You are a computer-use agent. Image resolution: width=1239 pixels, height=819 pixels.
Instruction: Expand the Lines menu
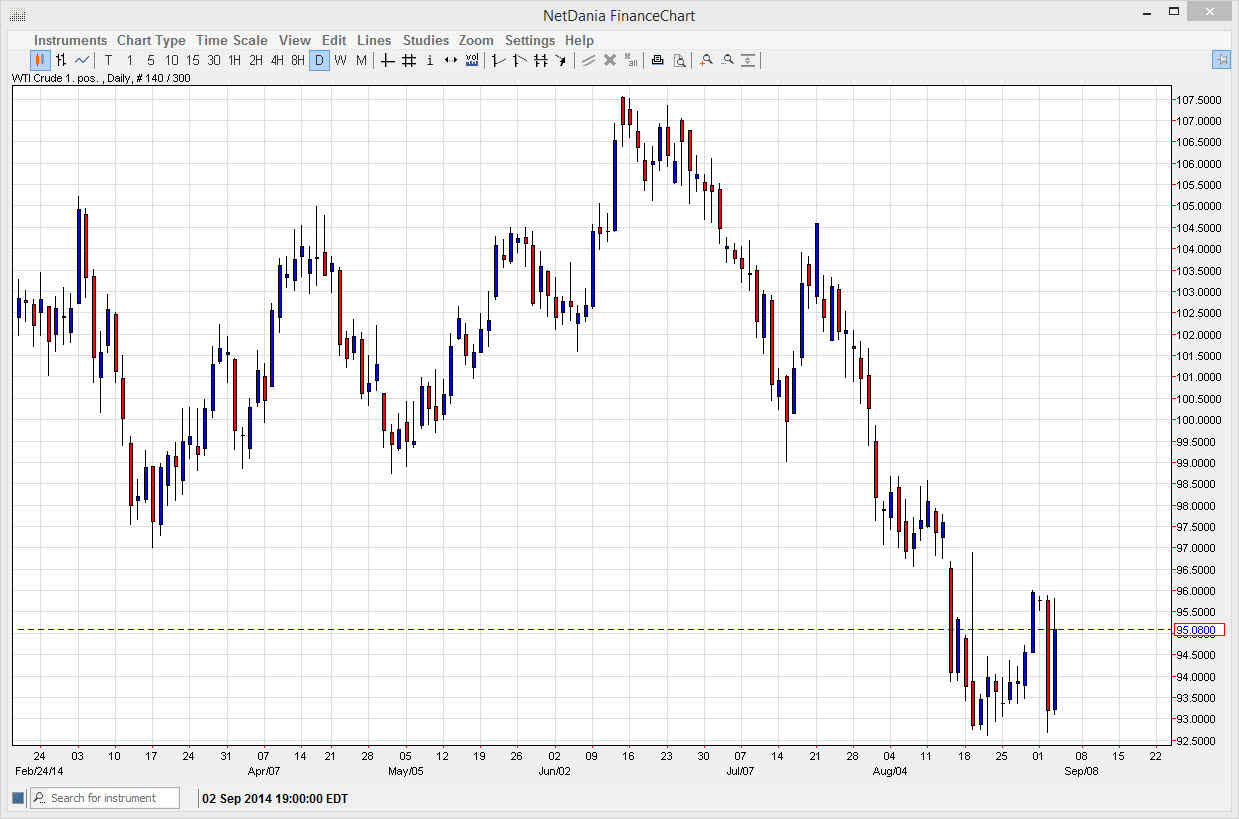click(374, 40)
